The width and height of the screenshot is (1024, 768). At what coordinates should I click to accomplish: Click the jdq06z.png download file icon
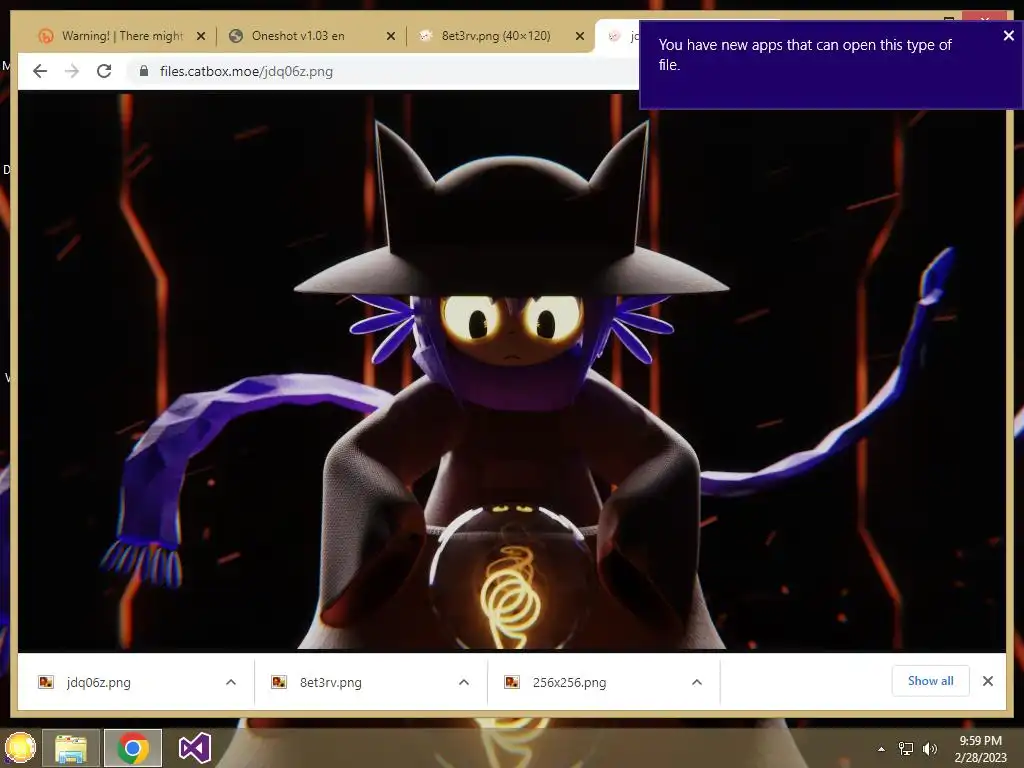point(46,682)
